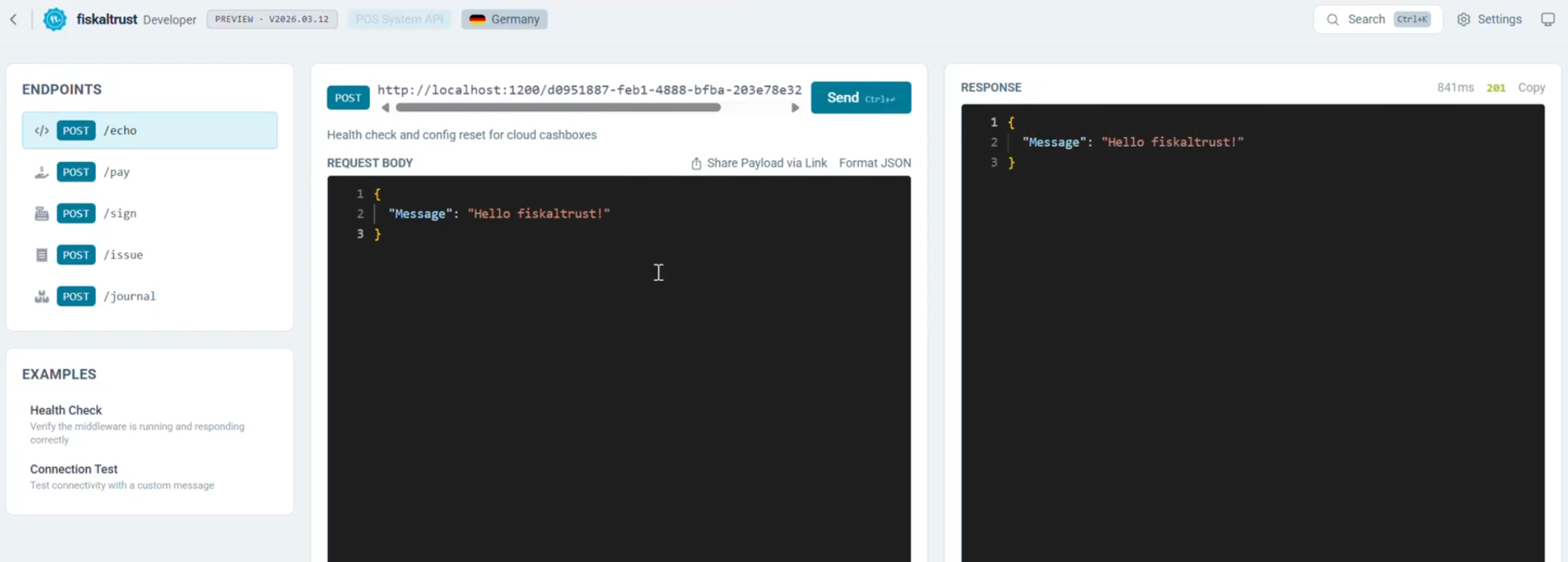Viewport: 1568px width, 562px height.
Task: Click the localhost request URL field
Action: (589, 90)
